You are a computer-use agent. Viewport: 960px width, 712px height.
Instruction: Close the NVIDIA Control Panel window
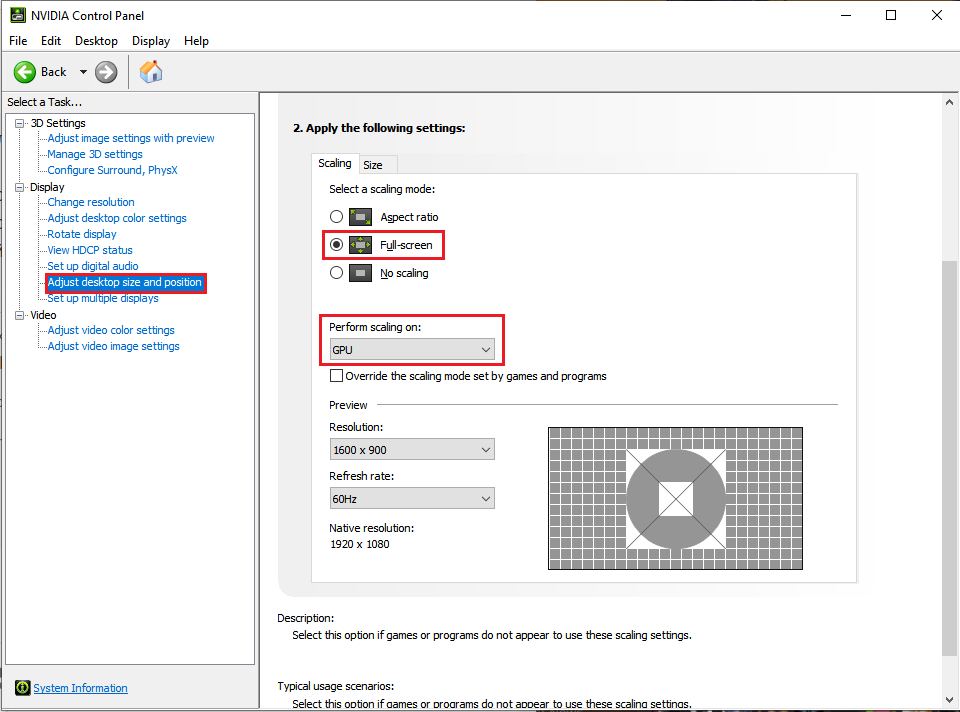(x=937, y=15)
